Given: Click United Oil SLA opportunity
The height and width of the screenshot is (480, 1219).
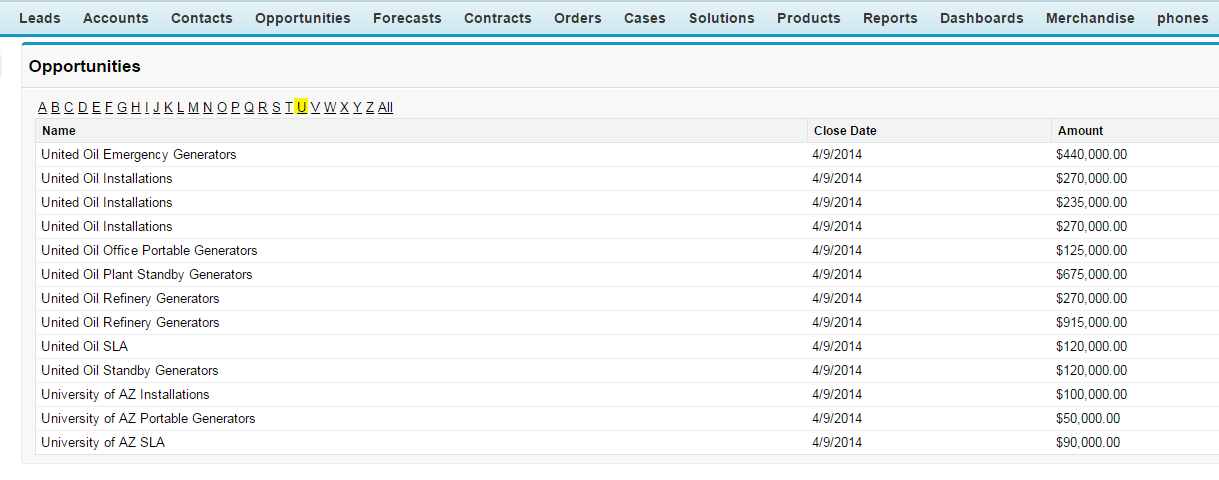Looking at the screenshot, I should 84,347.
